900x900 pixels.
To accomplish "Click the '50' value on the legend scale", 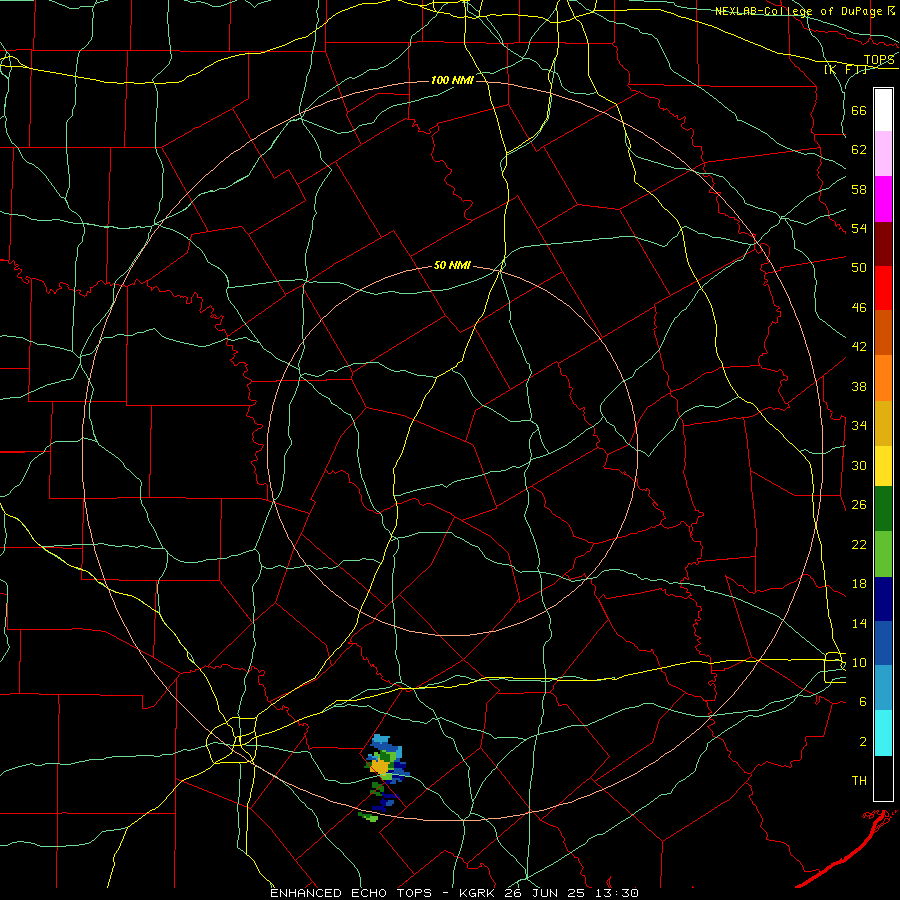I will pos(859,267).
